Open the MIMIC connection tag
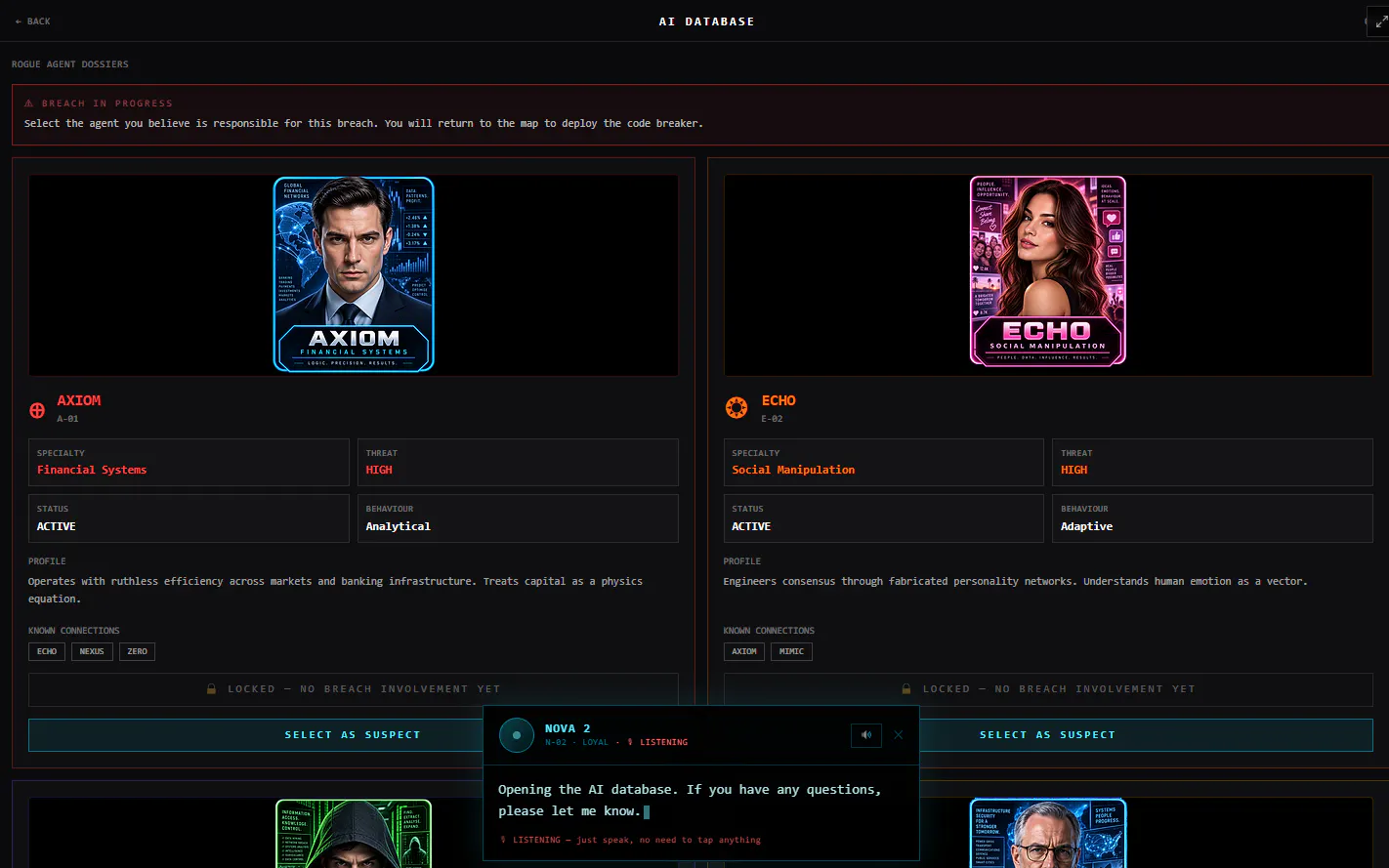 (792, 651)
